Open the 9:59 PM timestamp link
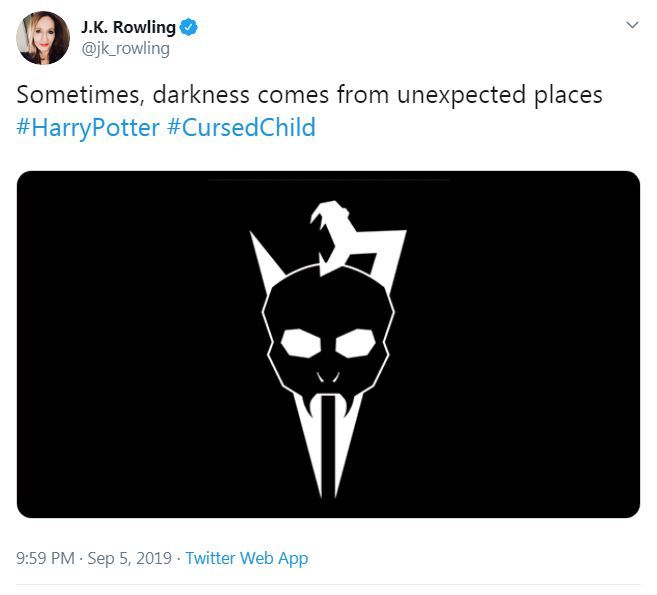This screenshot has width=657, height=595. click(x=45, y=558)
